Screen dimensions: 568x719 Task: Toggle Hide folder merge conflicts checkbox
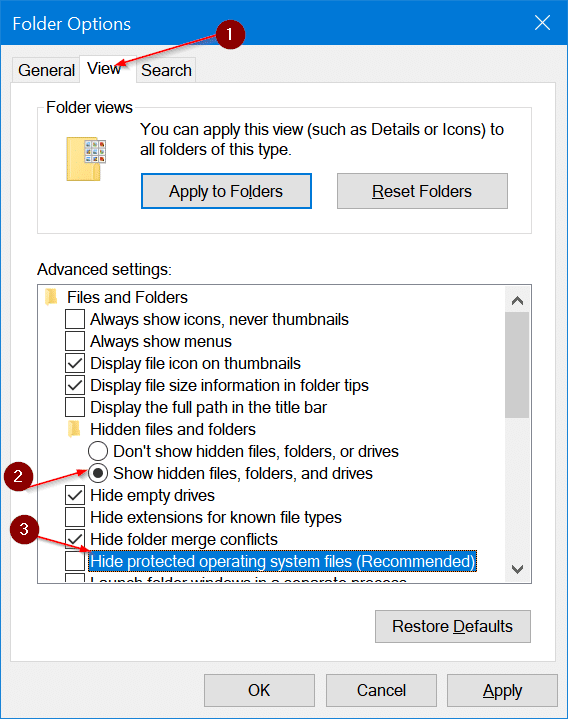[x=75, y=539]
